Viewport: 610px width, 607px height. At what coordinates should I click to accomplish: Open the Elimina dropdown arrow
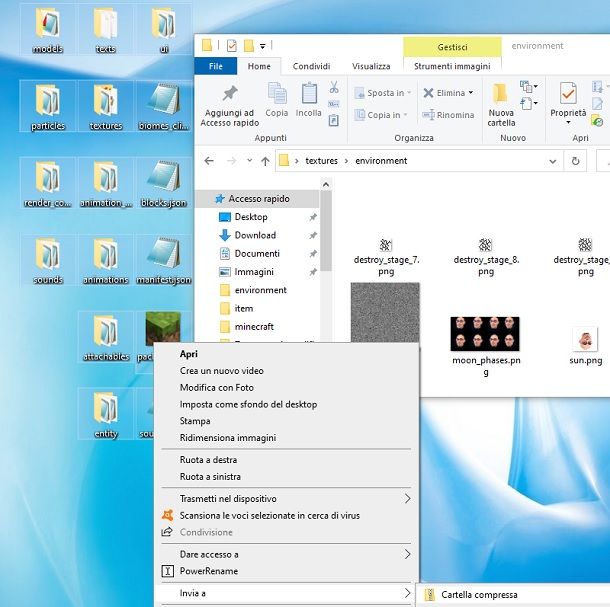(471, 93)
